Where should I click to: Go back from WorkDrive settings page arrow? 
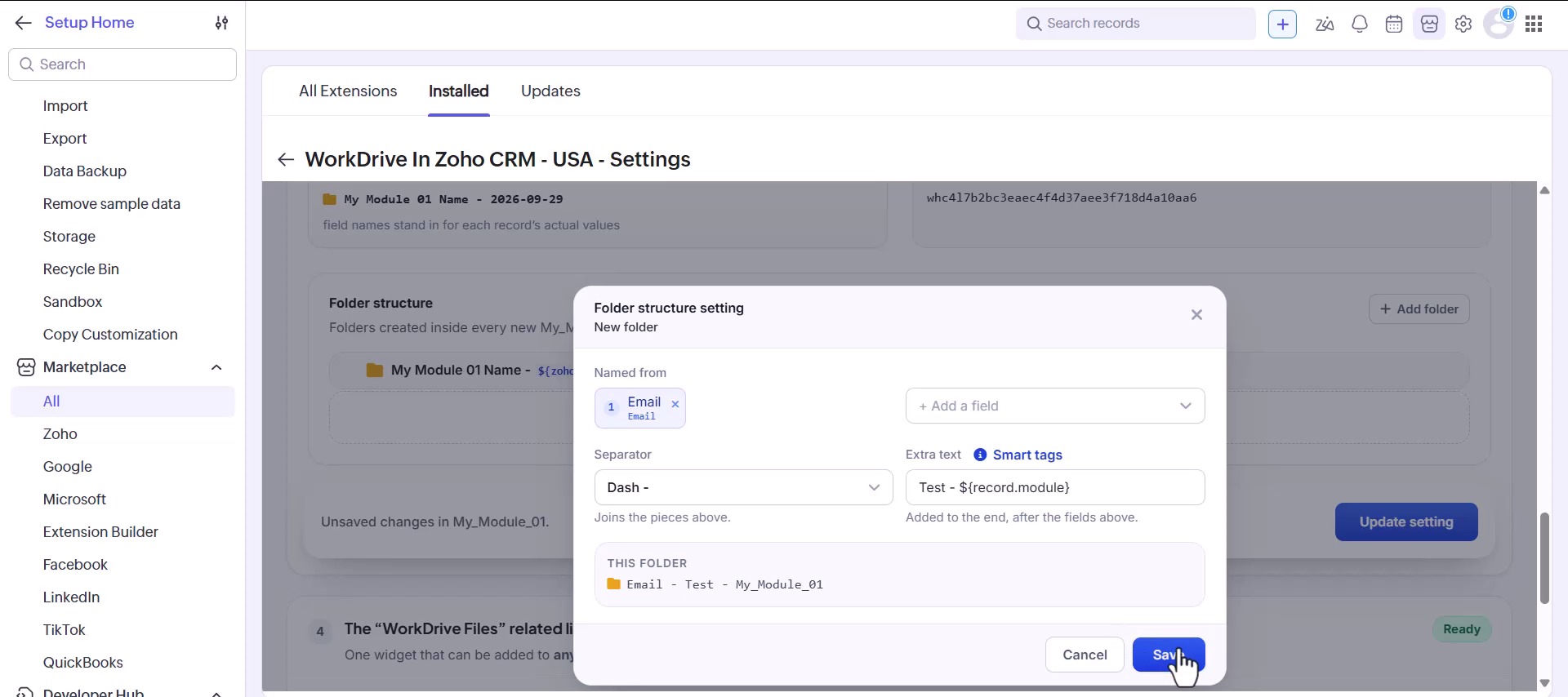click(x=285, y=159)
